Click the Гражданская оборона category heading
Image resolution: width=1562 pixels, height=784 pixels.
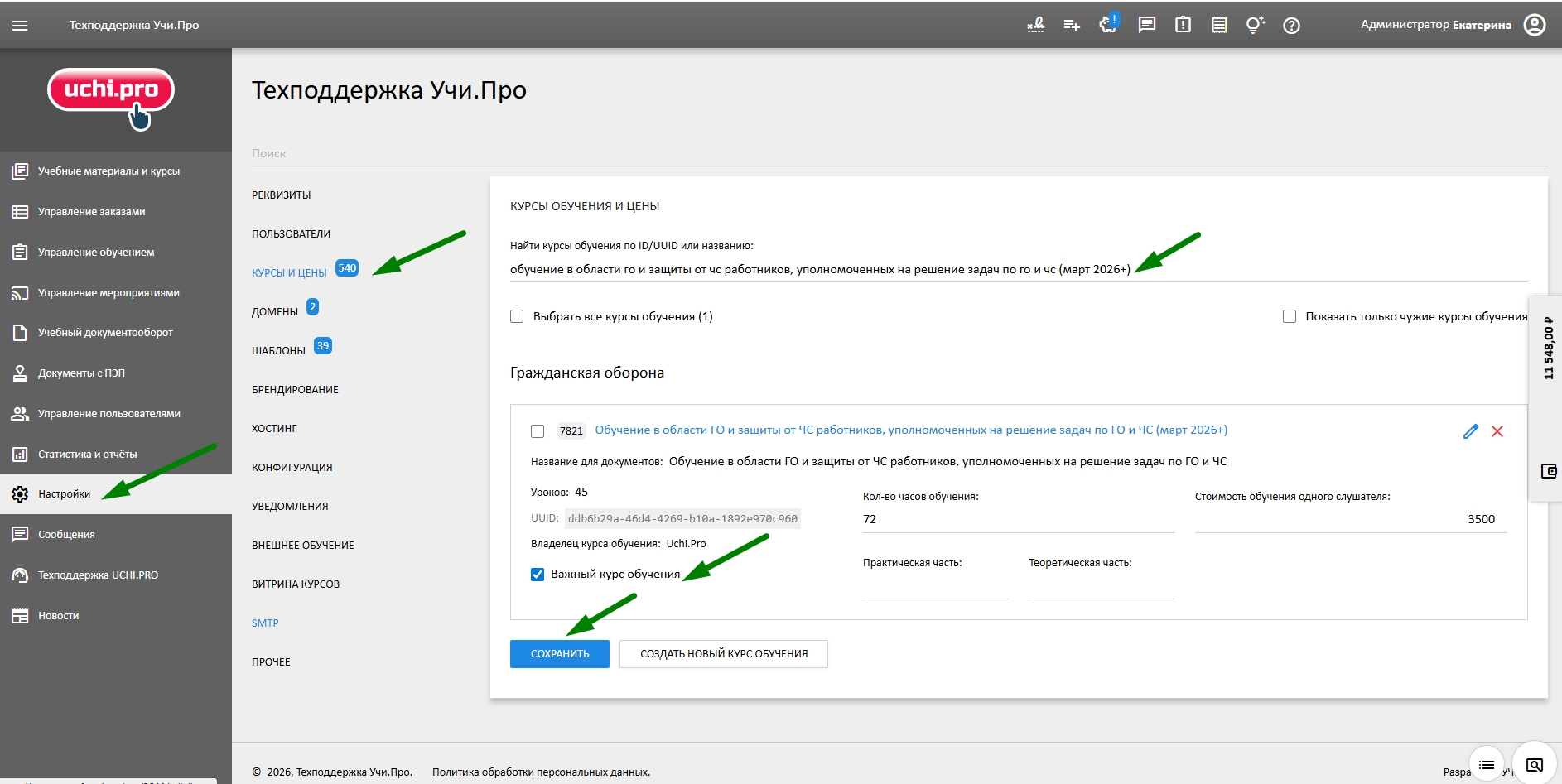pos(587,373)
